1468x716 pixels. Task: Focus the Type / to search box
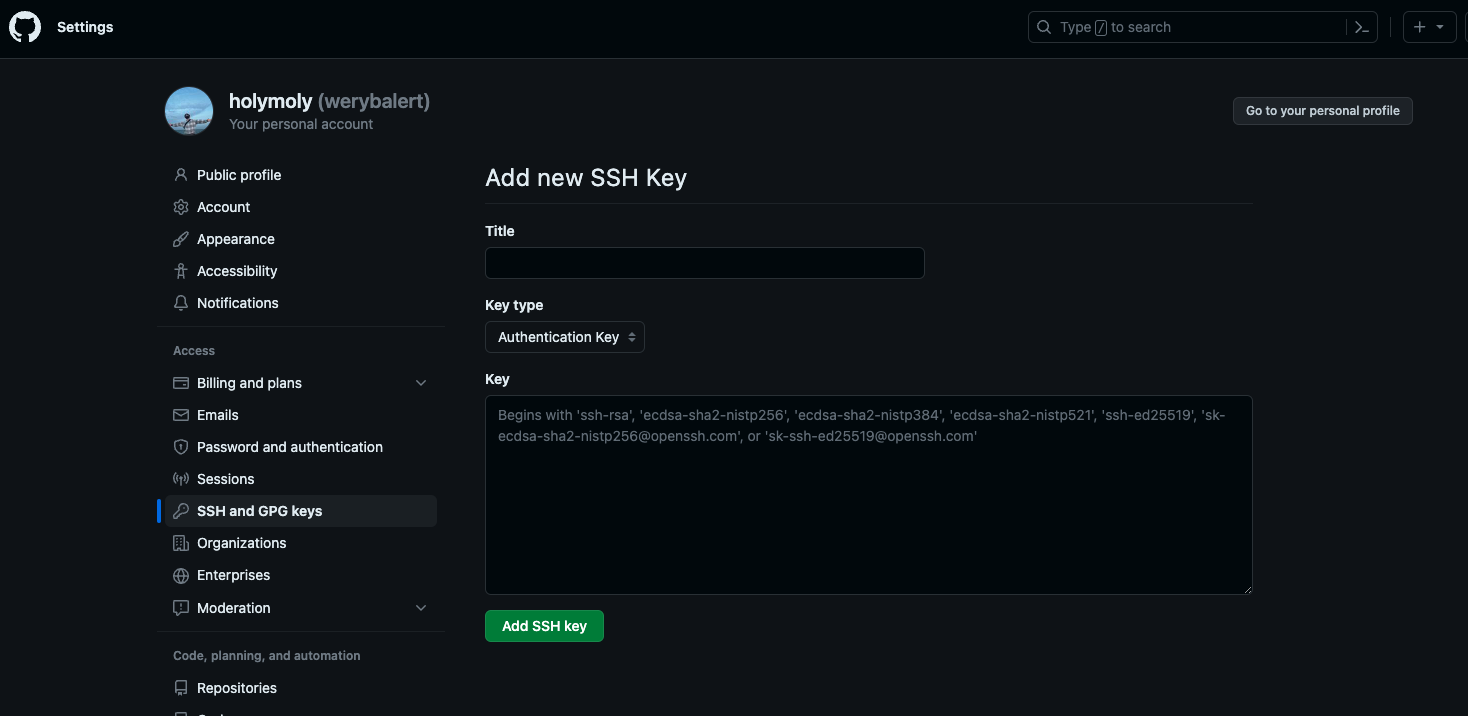1203,27
